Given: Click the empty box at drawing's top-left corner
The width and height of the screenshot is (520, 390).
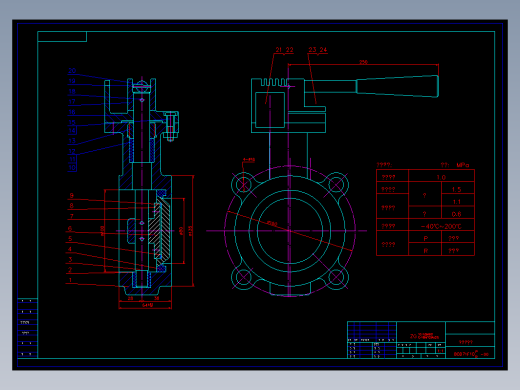Looking at the screenshot, I should 62,37.
